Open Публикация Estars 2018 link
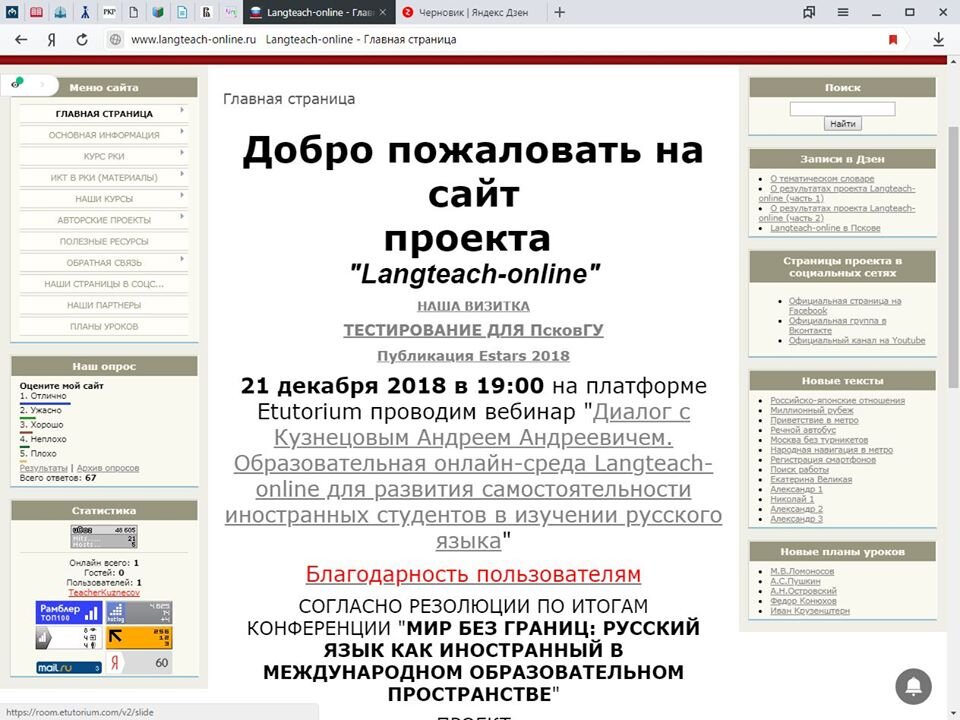960x720 pixels. coord(473,356)
